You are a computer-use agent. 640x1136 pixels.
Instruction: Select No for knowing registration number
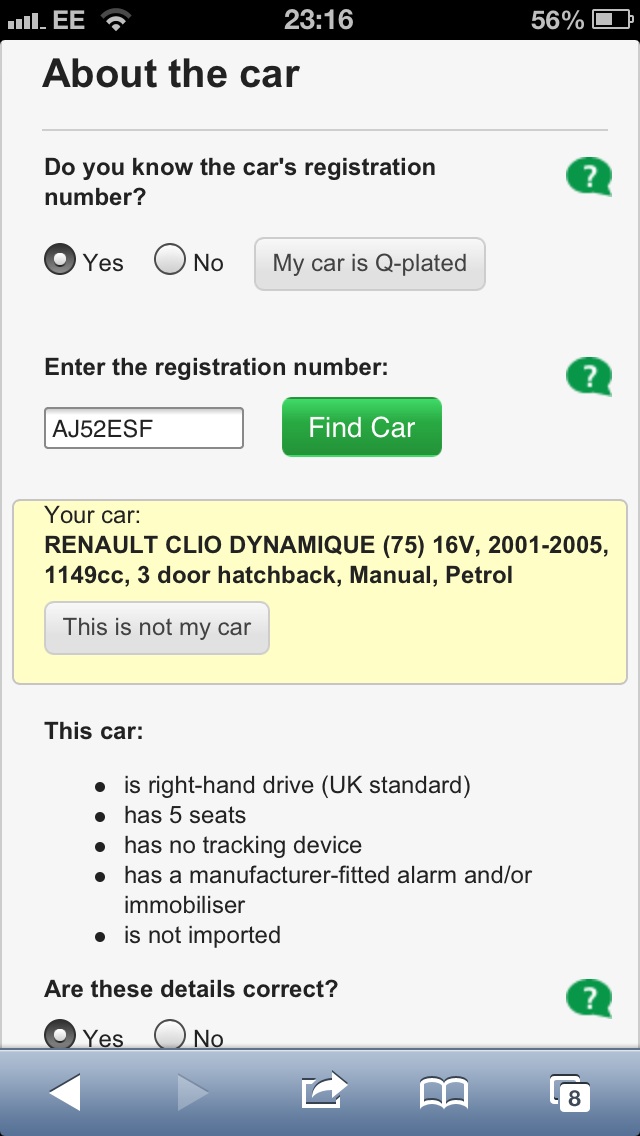pyautogui.click(x=170, y=261)
